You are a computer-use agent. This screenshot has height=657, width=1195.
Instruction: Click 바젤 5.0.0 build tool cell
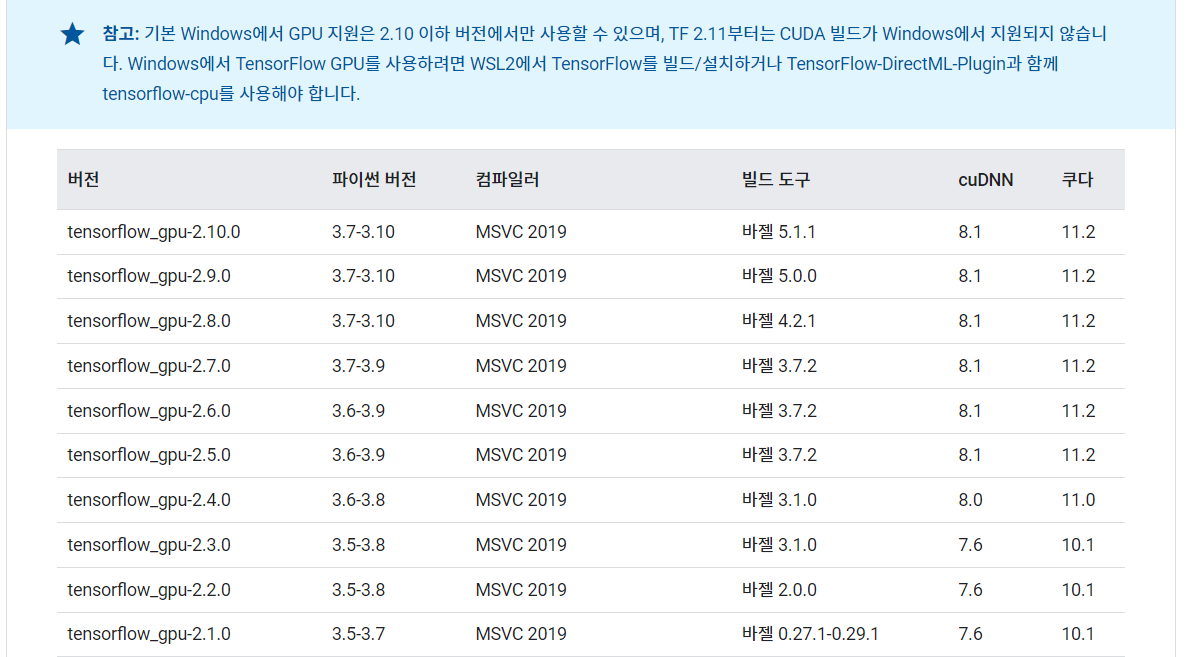(x=779, y=276)
